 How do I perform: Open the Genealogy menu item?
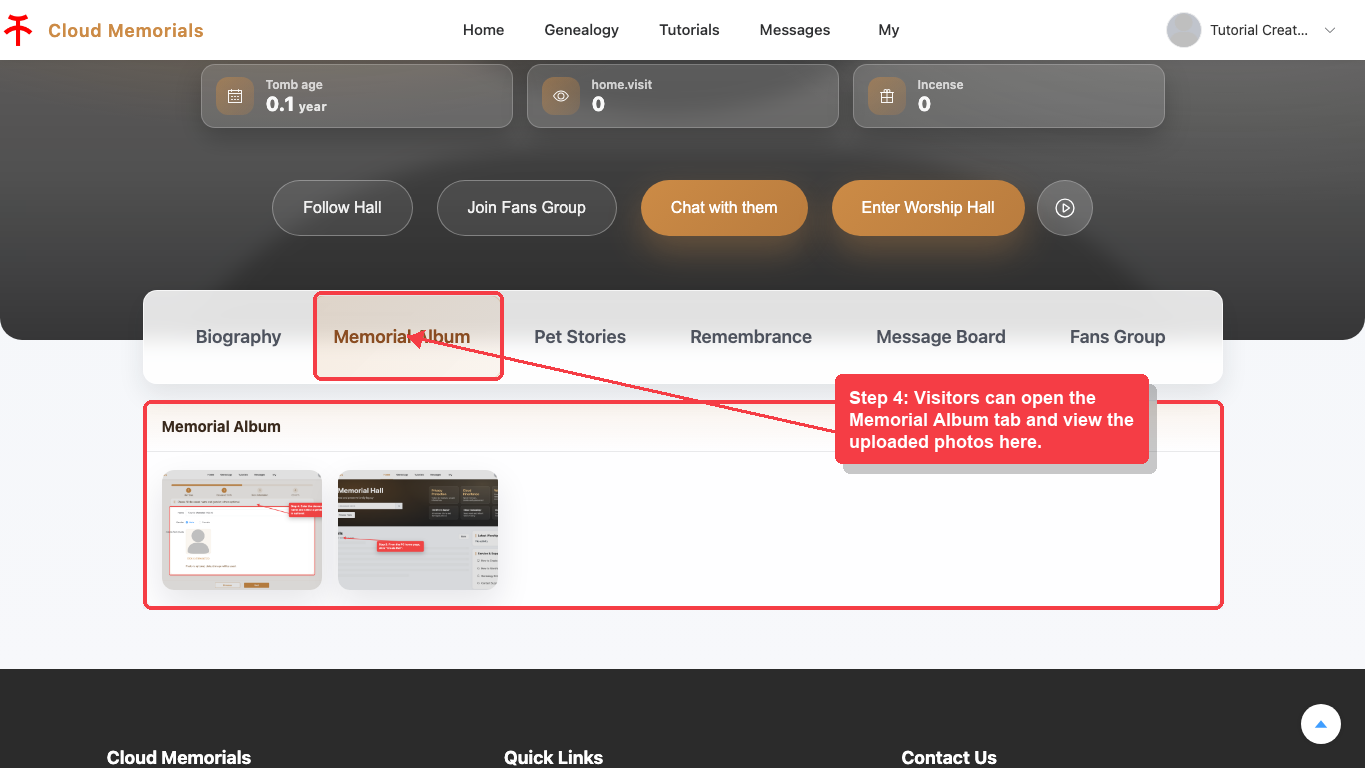pos(582,30)
